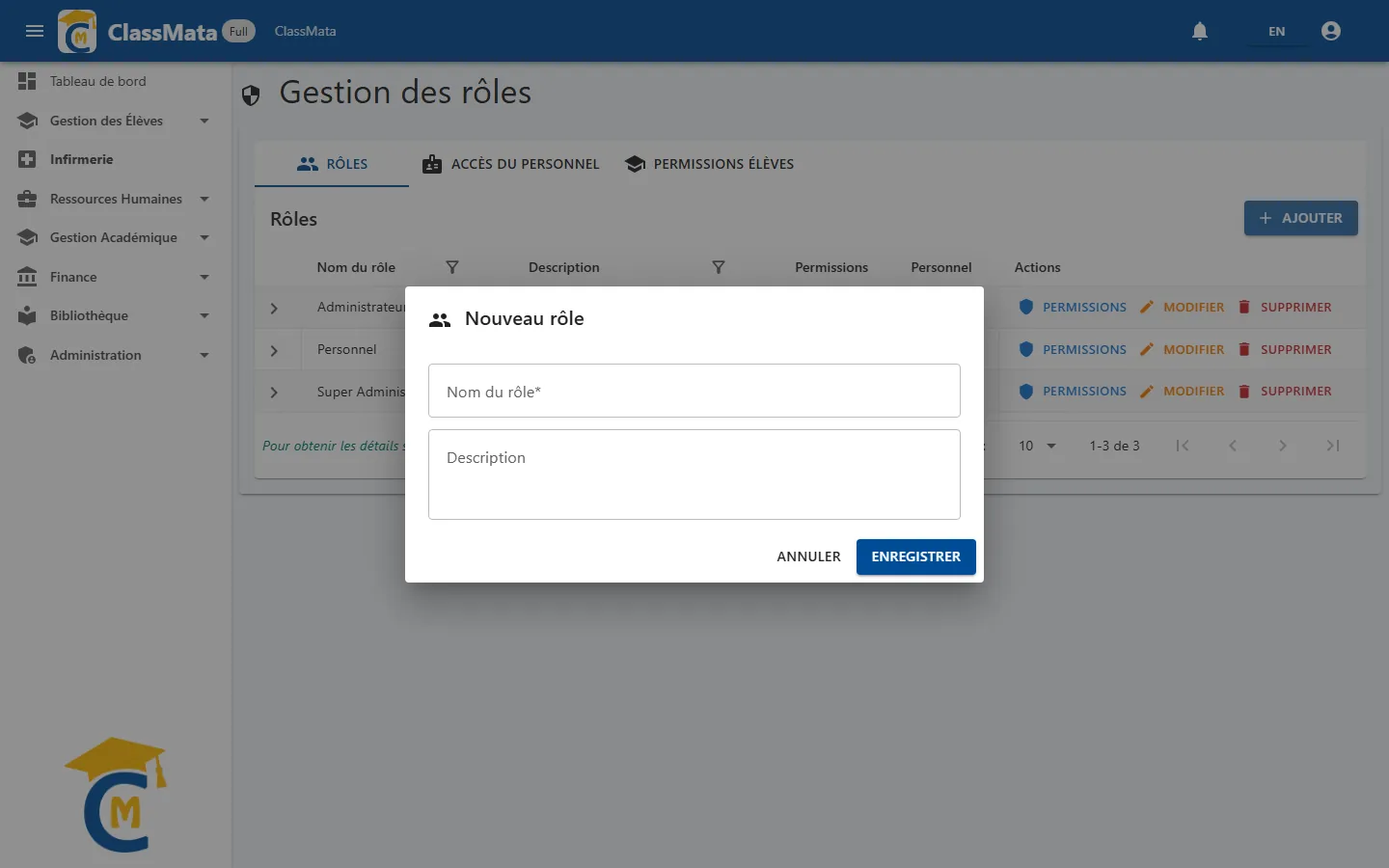Viewport: 1389px width, 868px height.
Task: Filter the Description column
Action: click(718, 267)
